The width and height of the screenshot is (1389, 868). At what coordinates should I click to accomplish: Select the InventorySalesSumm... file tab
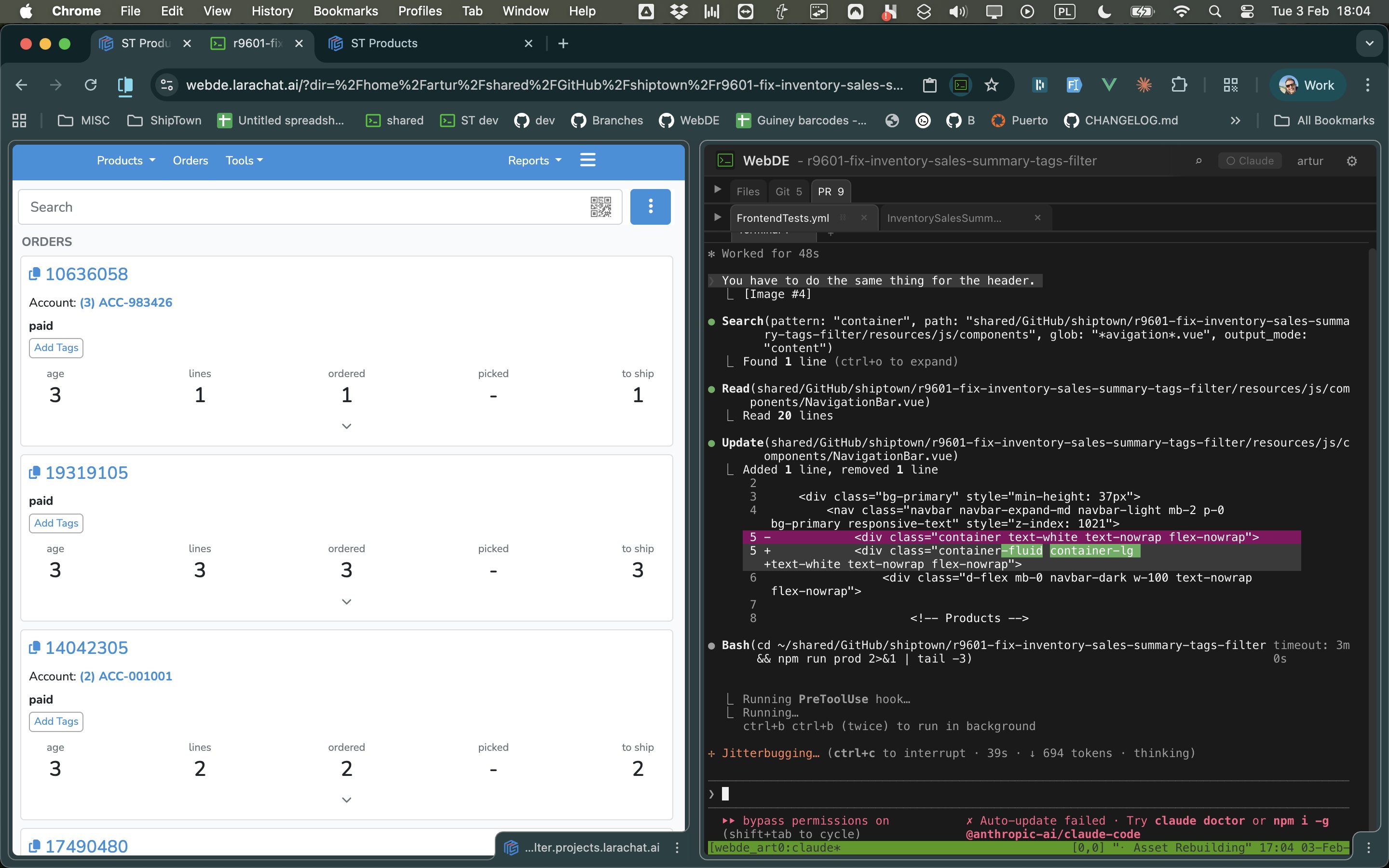[x=943, y=218]
